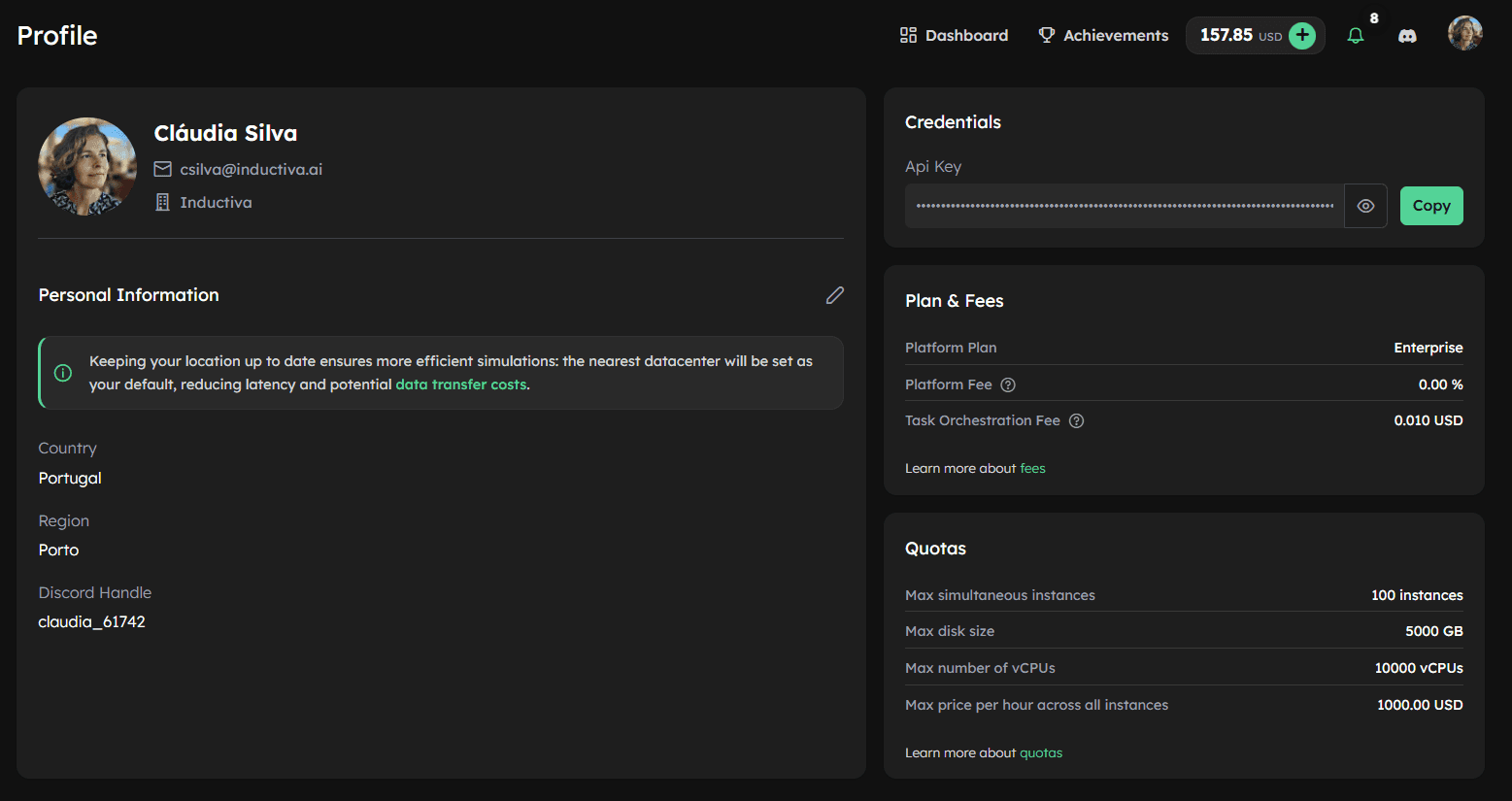Reveal the Api Key with the eye toggle
Screen dimensions: 1512x801
tap(1365, 205)
